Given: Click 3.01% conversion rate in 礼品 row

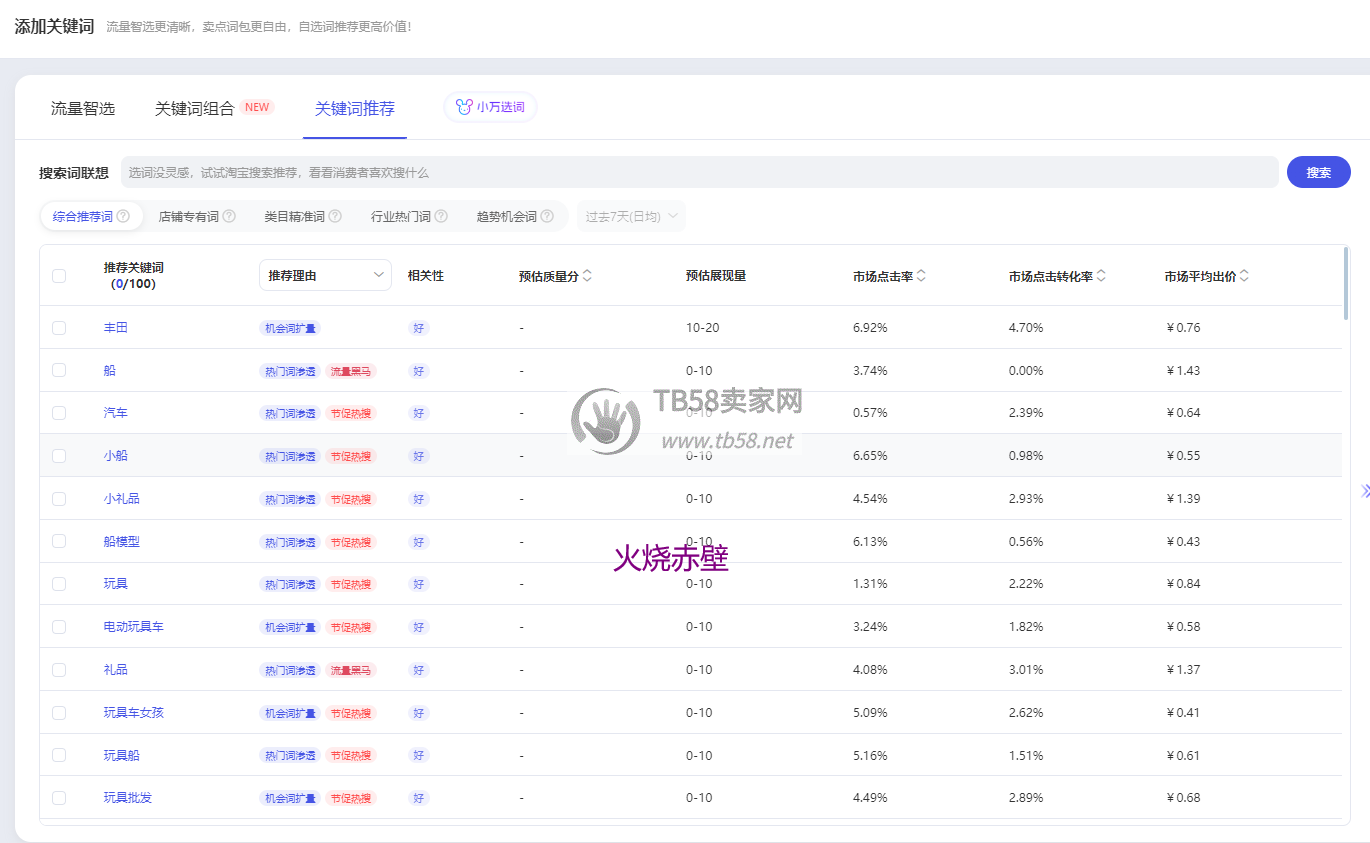Looking at the screenshot, I should pos(1026,670).
